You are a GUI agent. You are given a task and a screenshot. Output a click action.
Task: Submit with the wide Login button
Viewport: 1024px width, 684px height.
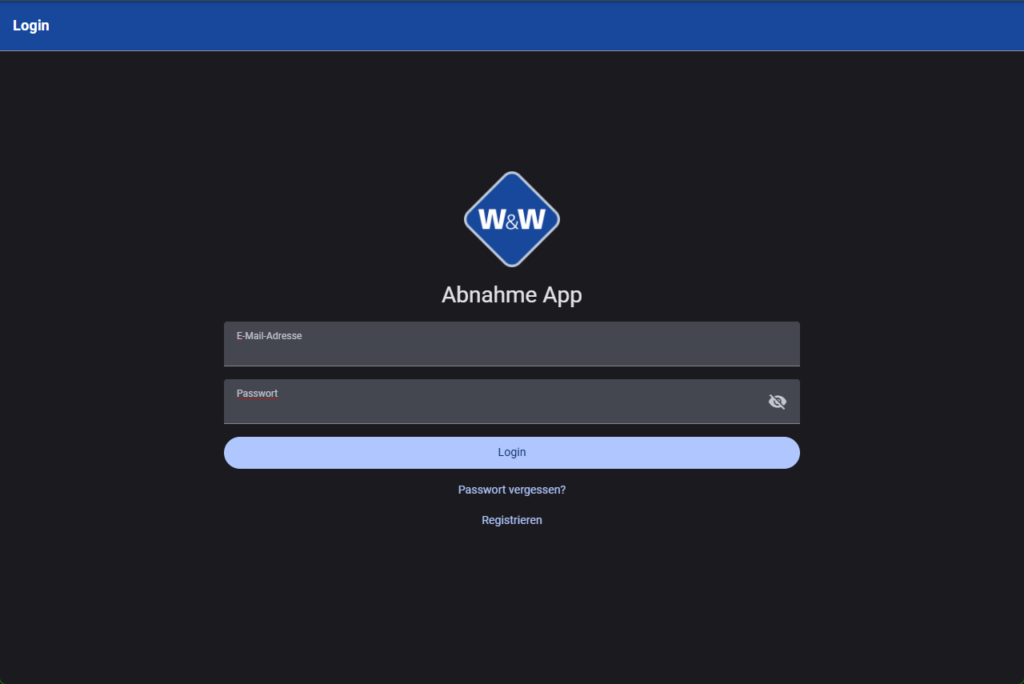tap(511, 452)
